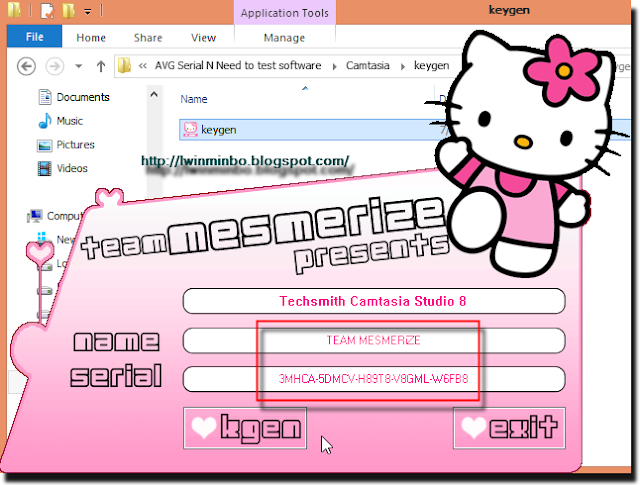The width and height of the screenshot is (640, 485).
Task: Open the File tab in Explorer
Action: coord(34,37)
